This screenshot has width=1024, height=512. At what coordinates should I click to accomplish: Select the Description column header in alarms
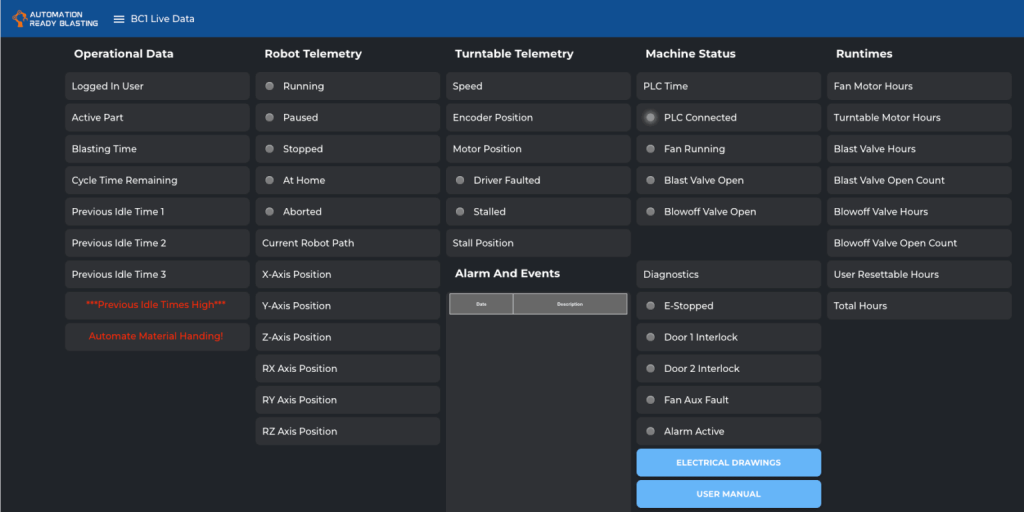[569, 304]
